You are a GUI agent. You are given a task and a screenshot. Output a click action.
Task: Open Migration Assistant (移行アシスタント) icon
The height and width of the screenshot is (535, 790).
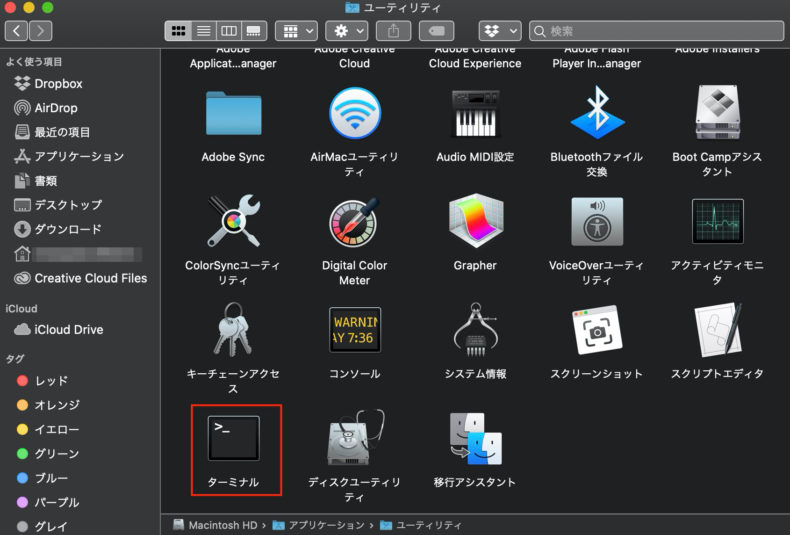click(476, 438)
